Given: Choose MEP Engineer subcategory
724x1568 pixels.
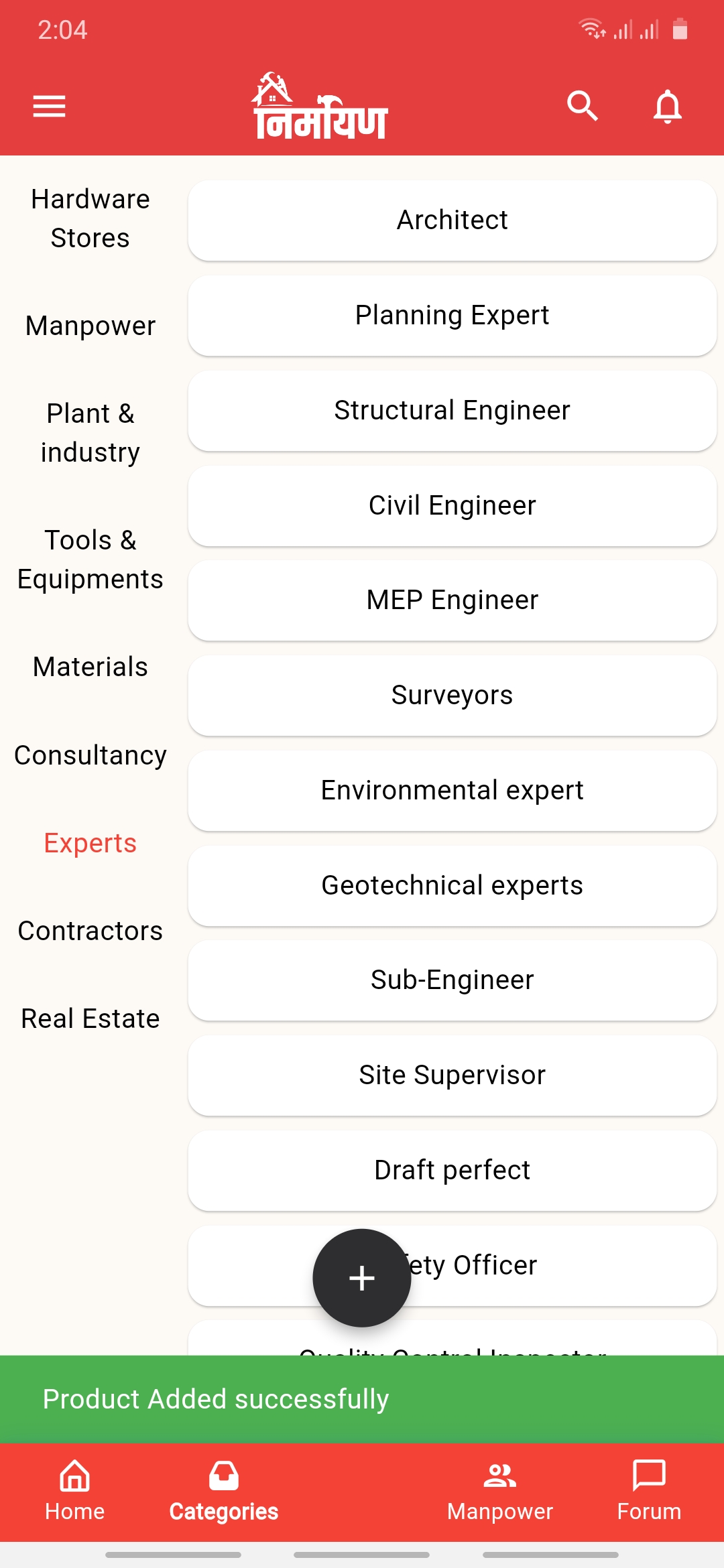Looking at the screenshot, I should click(x=452, y=600).
